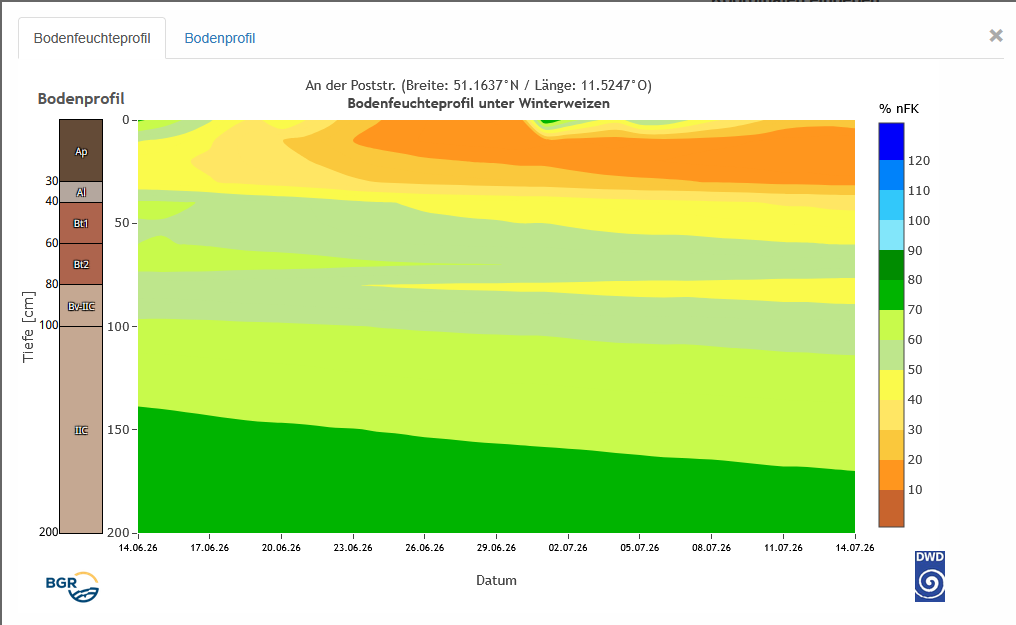Click the 14.07.26 date axis label
This screenshot has height=625, width=1016.
tap(855, 548)
